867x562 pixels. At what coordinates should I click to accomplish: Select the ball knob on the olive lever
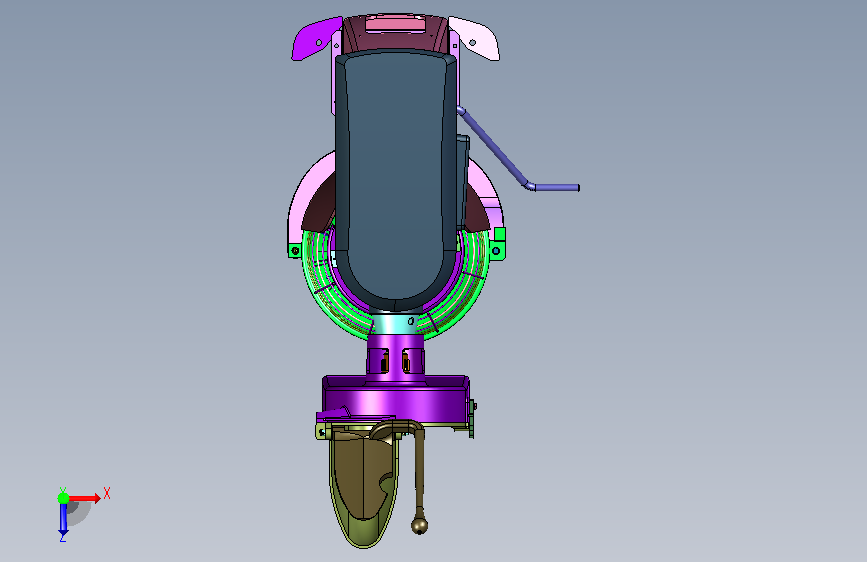coord(420,525)
